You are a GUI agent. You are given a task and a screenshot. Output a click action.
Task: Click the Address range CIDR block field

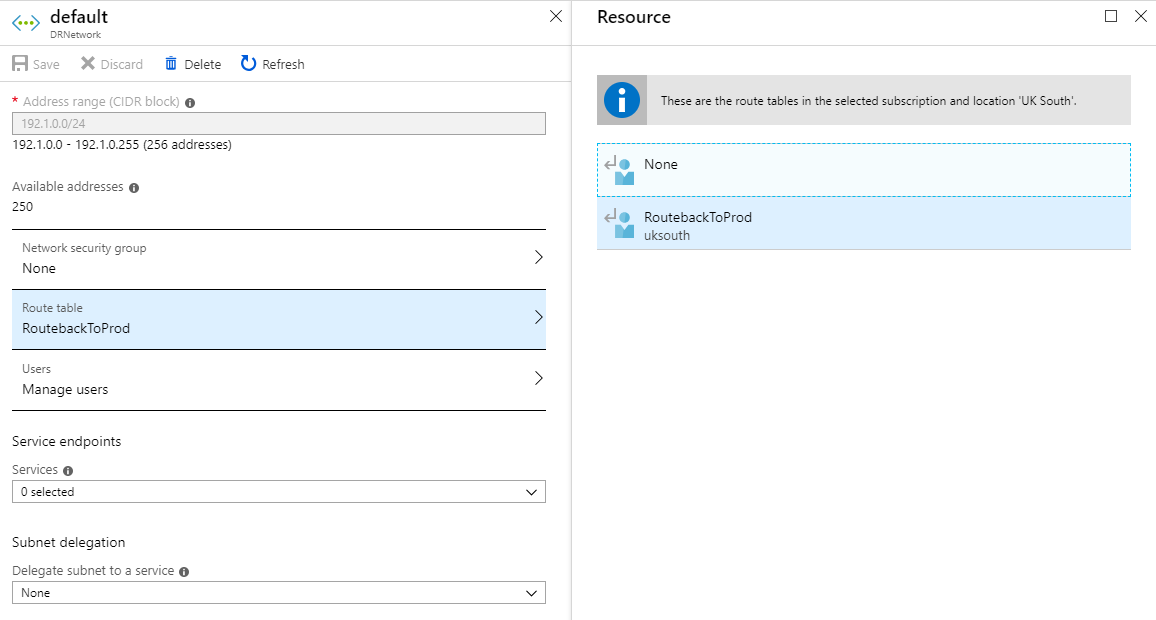(x=279, y=124)
